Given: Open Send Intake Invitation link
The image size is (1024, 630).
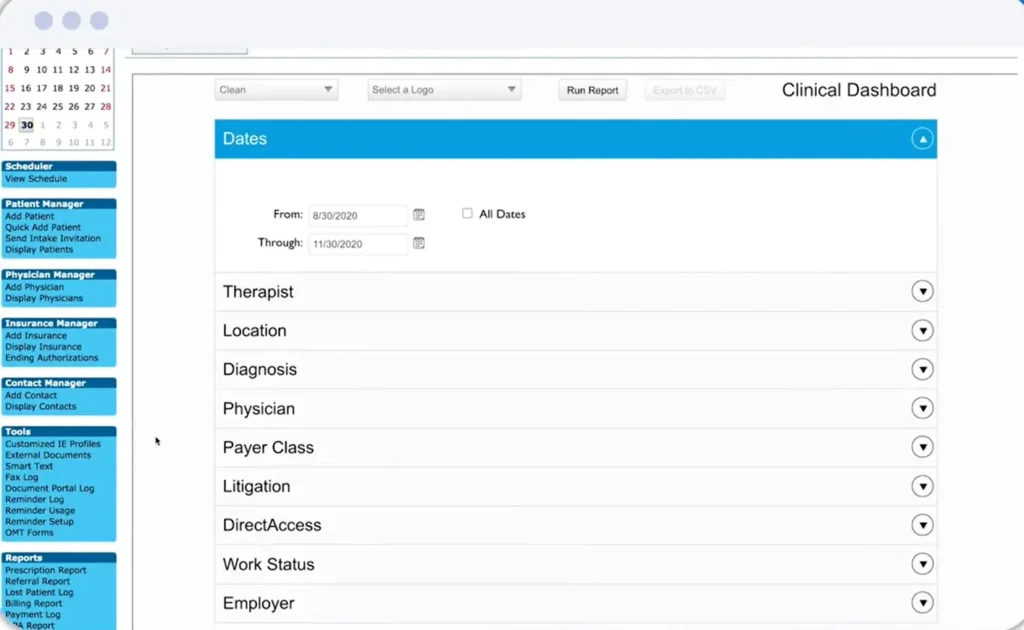Looking at the screenshot, I should tap(53, 238).
